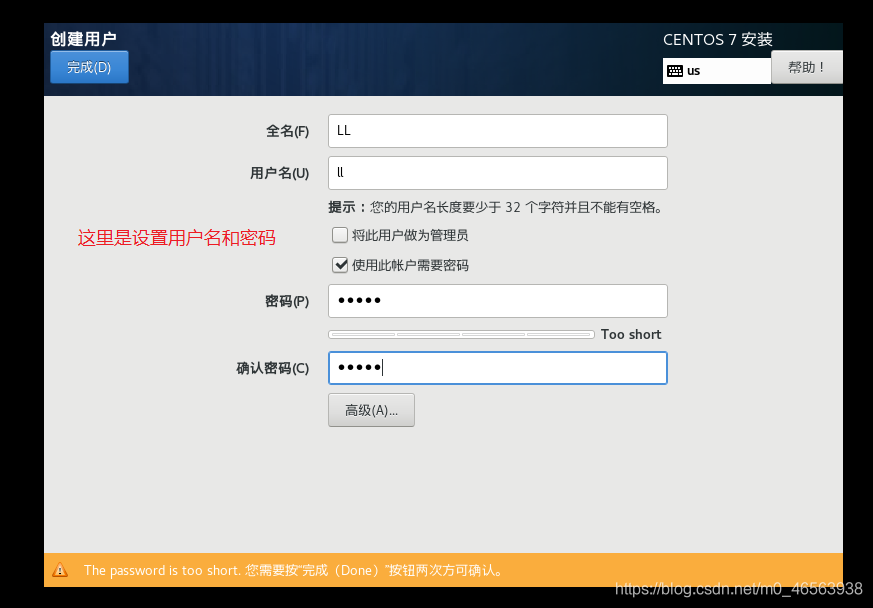Open 帮助 help panel

tap(806, 67)
